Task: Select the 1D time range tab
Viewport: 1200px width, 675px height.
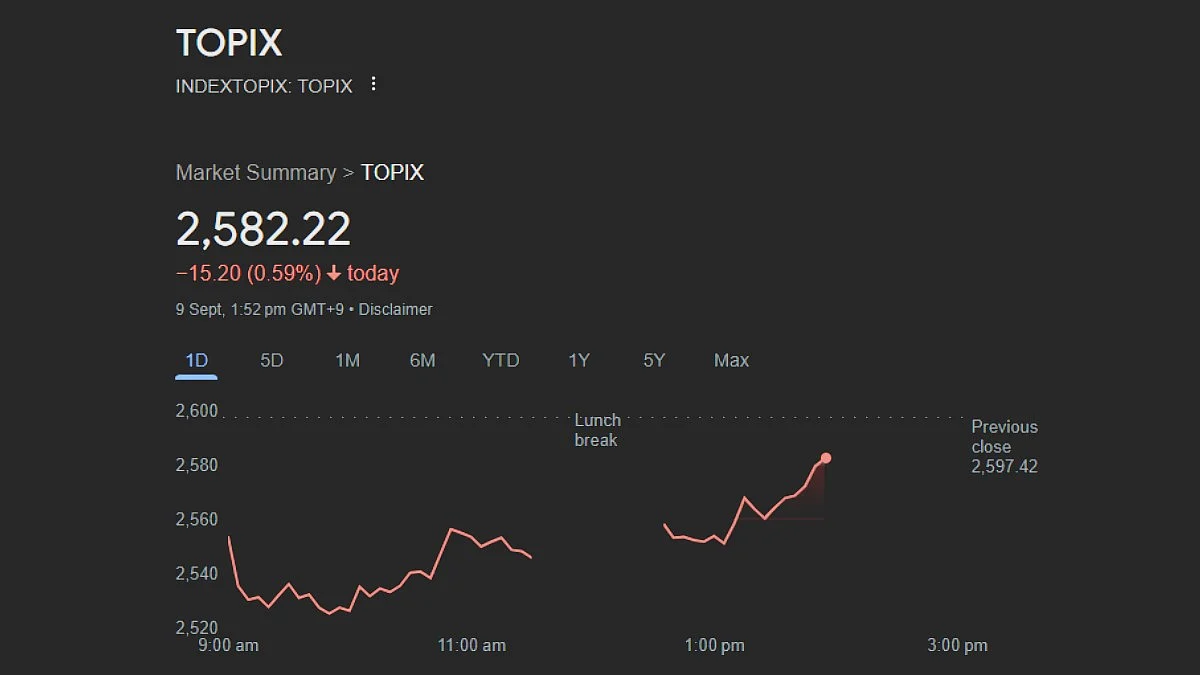Action: tap(197, 360)
